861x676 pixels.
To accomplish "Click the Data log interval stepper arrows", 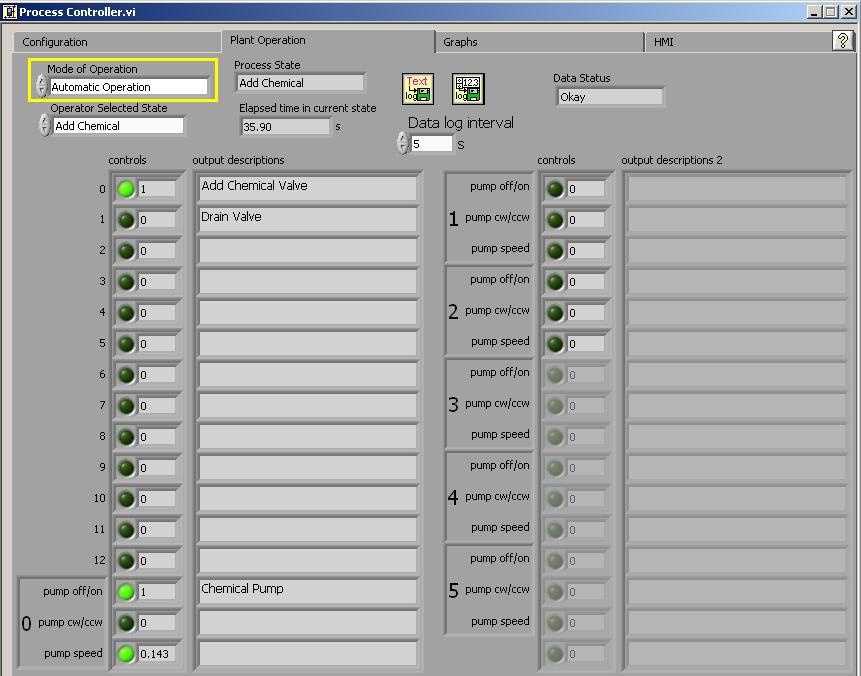I will pyautogui.click(x=402, y=143).
